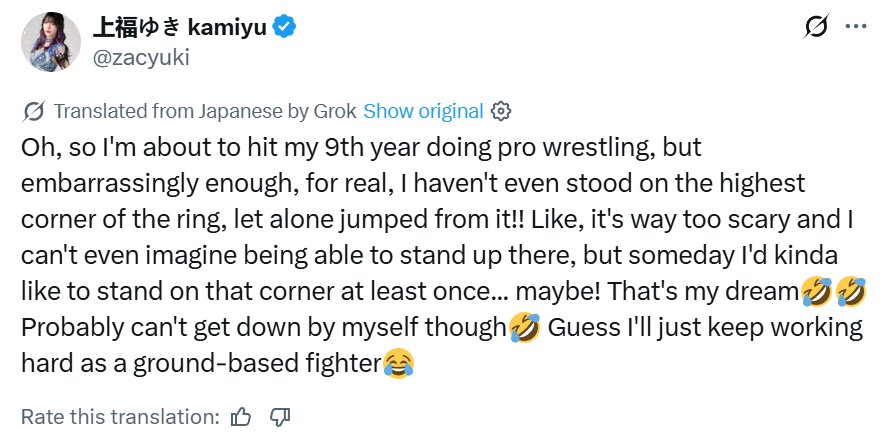This screenshot has height=438, width=892.
Task: Open the three-dot More options menu
Action: [x=856, y=28]
